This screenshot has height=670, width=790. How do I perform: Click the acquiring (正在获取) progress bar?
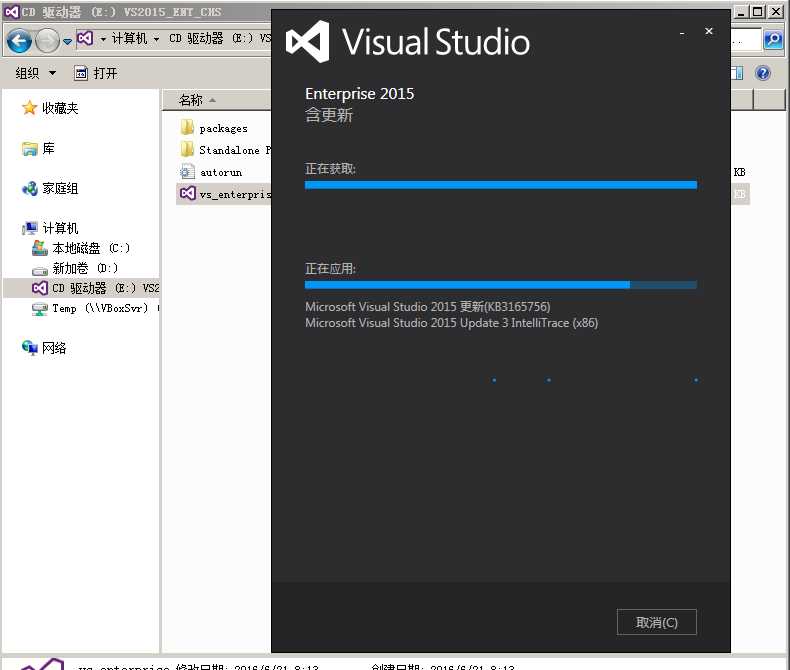[x=501, y=185]
